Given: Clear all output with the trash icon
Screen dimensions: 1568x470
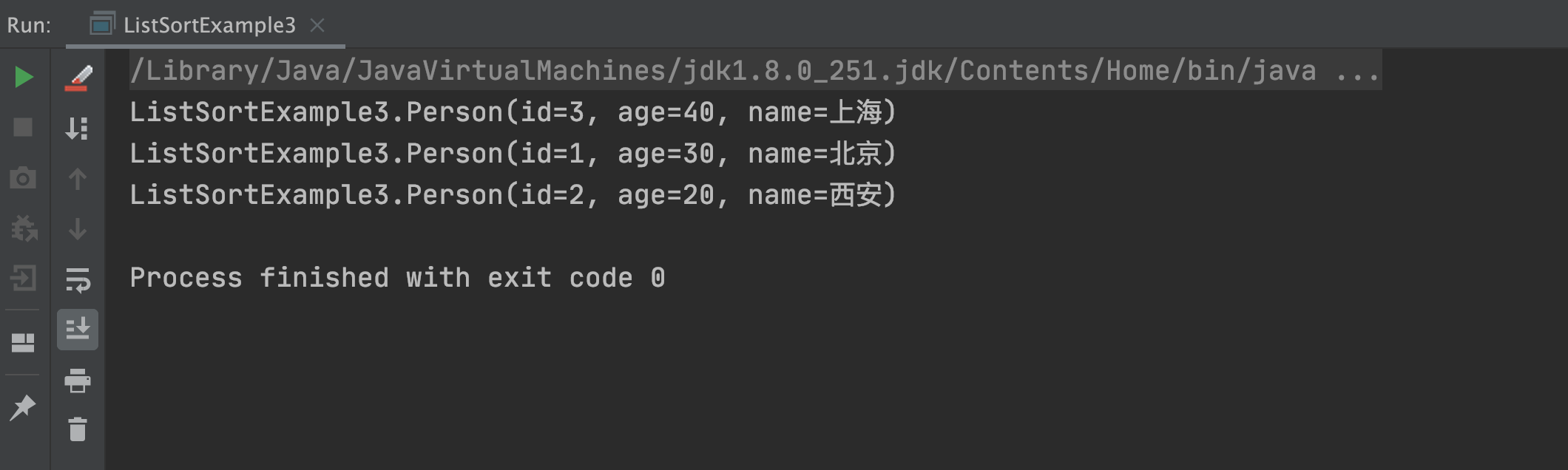Looking at the screenshot, I should pos(78,429).
